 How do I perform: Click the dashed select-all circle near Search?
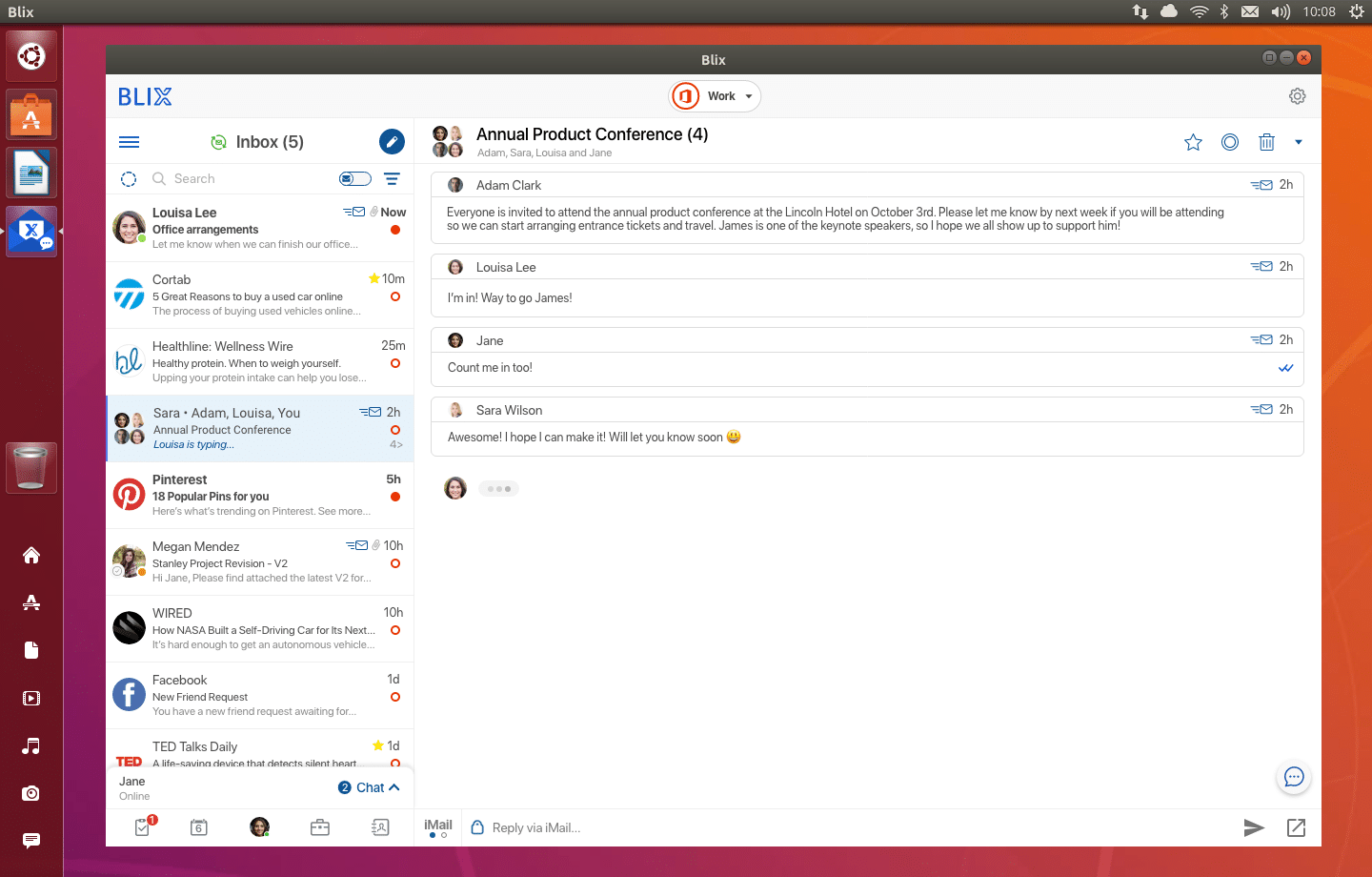(x=129, y=179)
